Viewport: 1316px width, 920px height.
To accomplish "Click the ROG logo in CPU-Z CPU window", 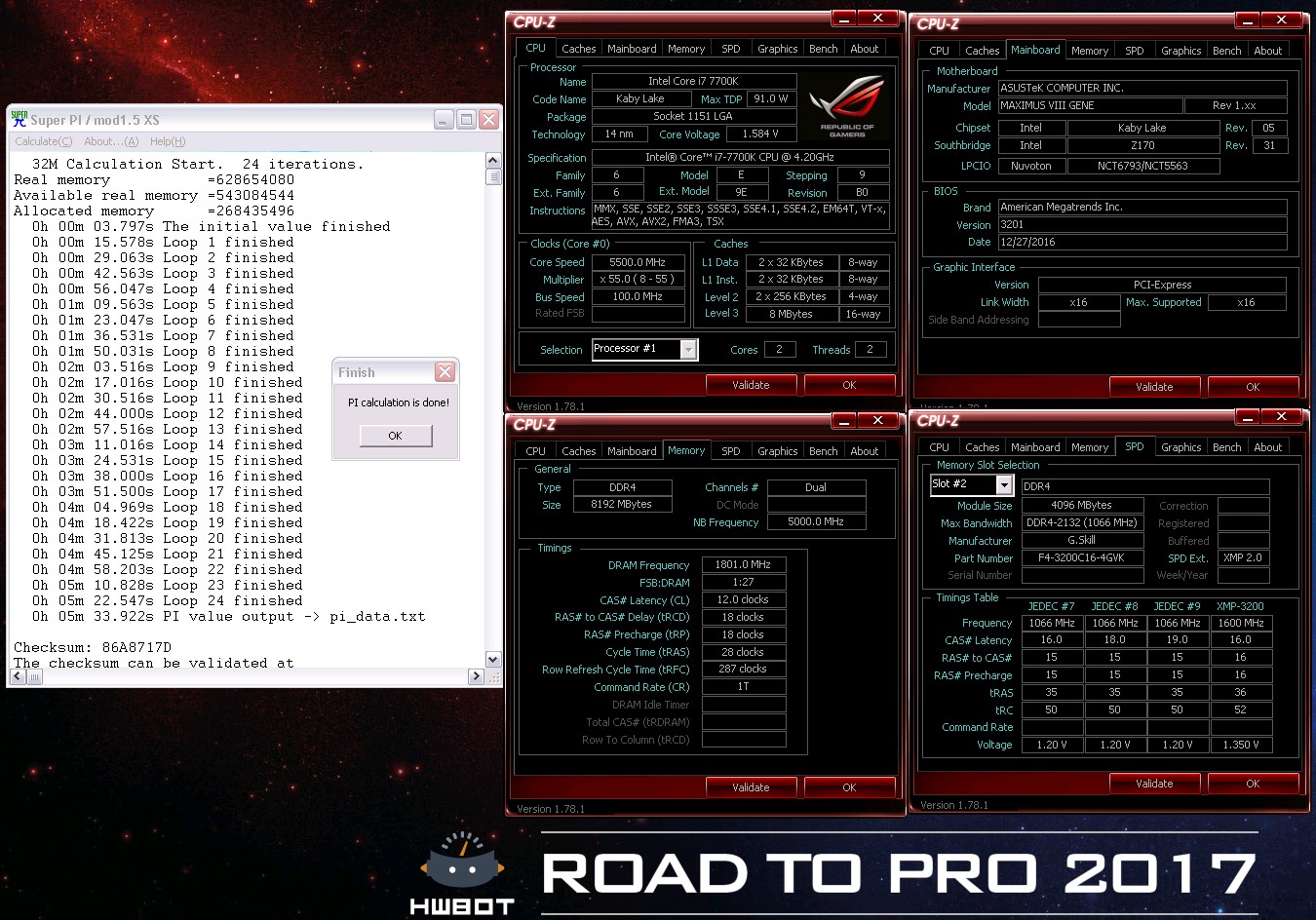I will coord(846,106).
